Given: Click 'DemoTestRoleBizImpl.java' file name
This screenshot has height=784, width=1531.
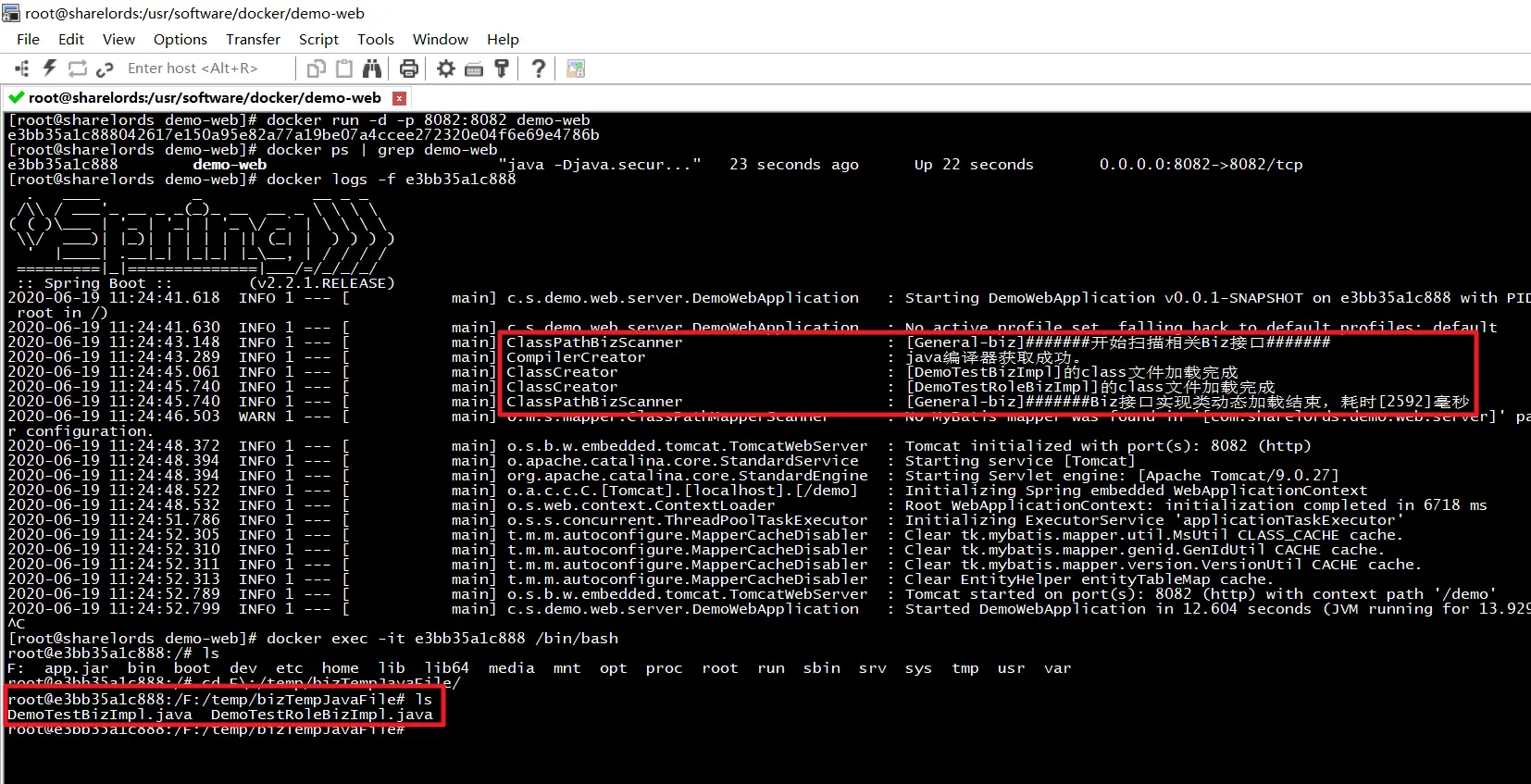Looking at the screenshot, I should point(321,715).
